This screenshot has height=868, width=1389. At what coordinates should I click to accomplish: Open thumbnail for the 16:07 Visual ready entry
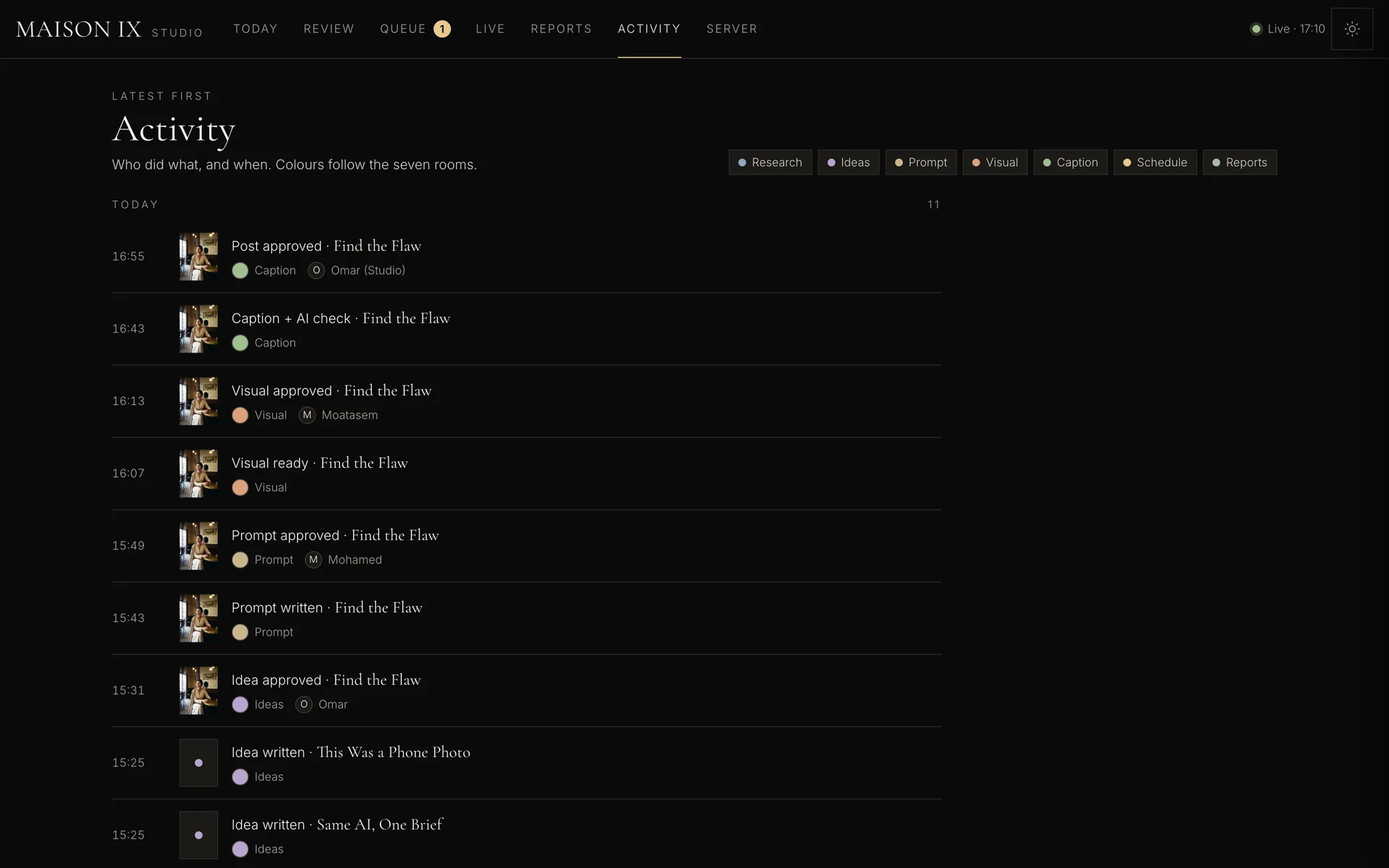(199, 473)
